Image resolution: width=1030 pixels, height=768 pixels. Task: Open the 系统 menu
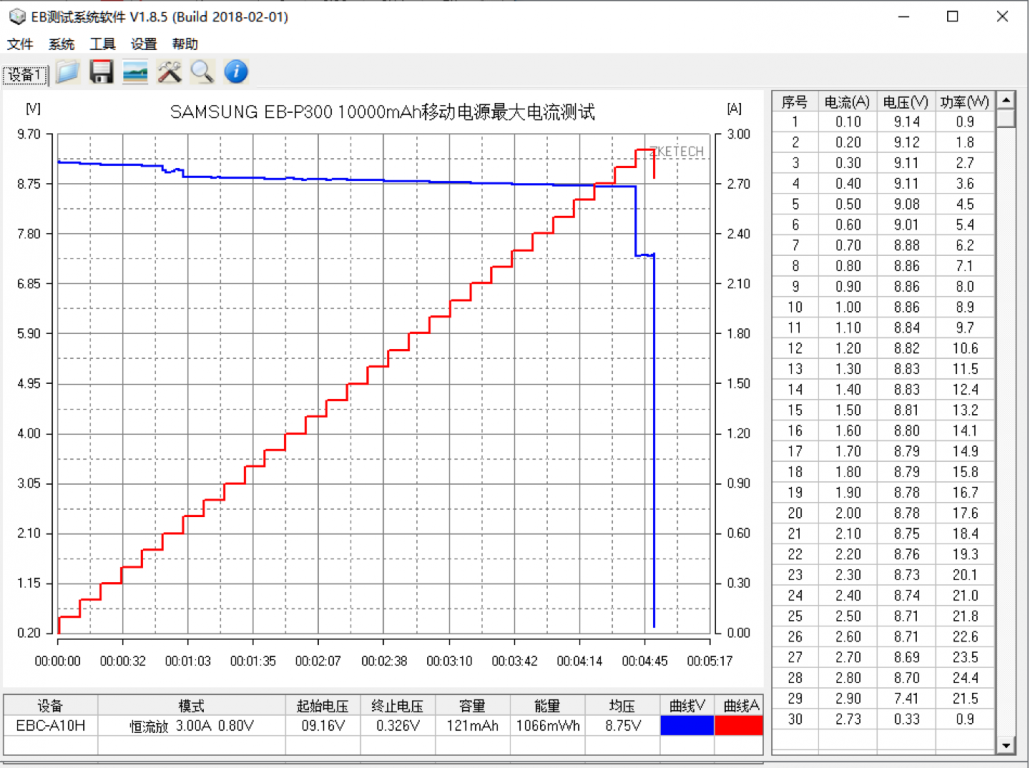click(61, 44)
